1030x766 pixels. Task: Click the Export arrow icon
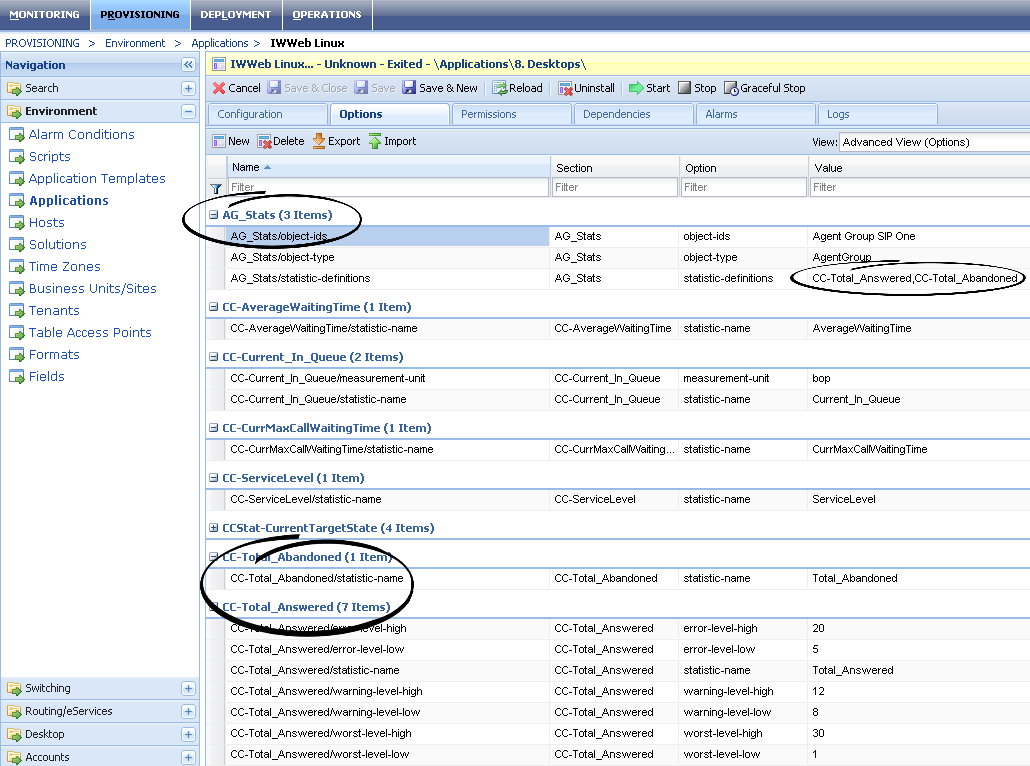pyautogui.click(x=319, y=141)
